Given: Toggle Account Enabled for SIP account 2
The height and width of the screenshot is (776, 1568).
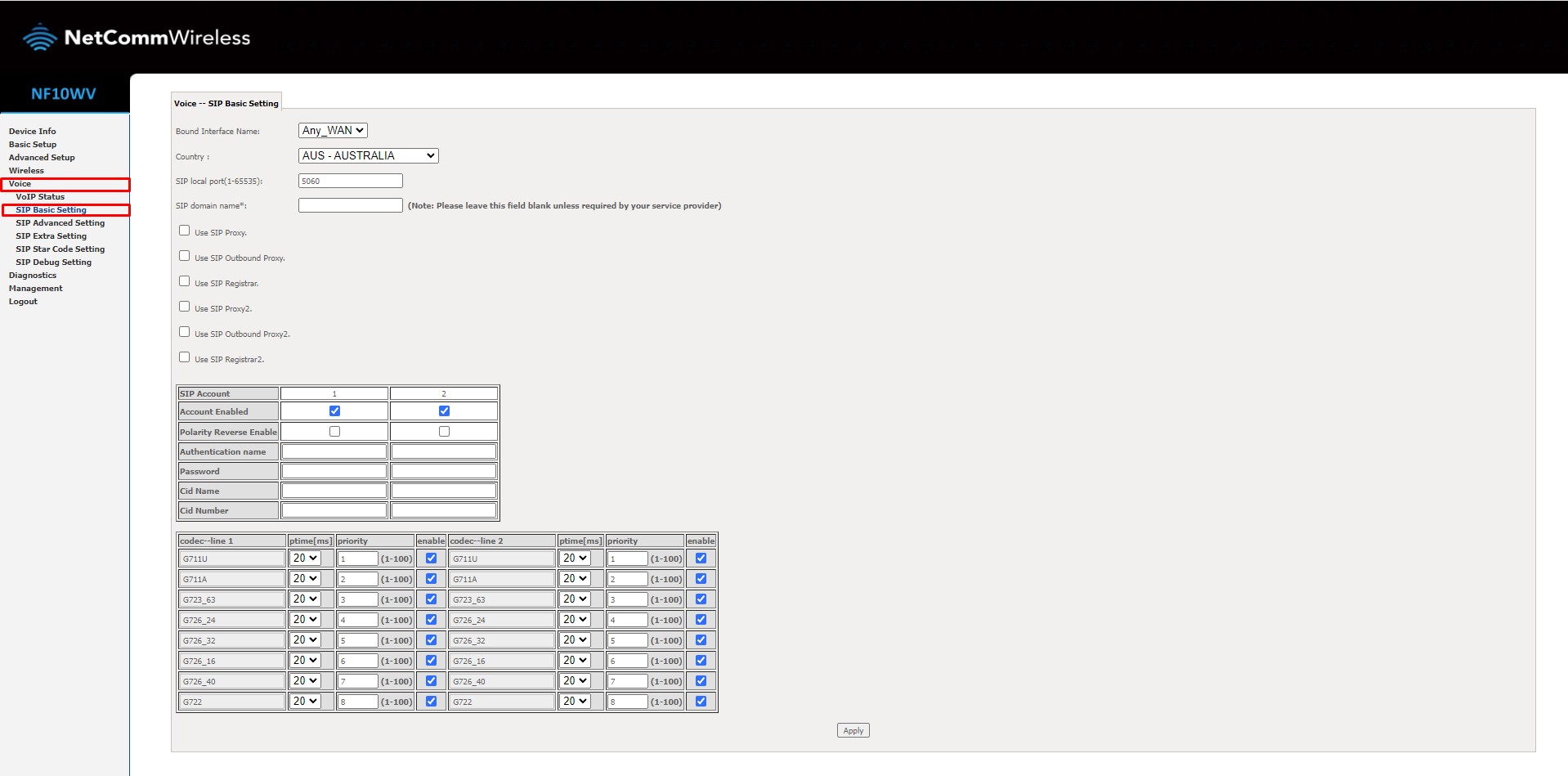Looking at the screenshot, I should tap(444, 410).
